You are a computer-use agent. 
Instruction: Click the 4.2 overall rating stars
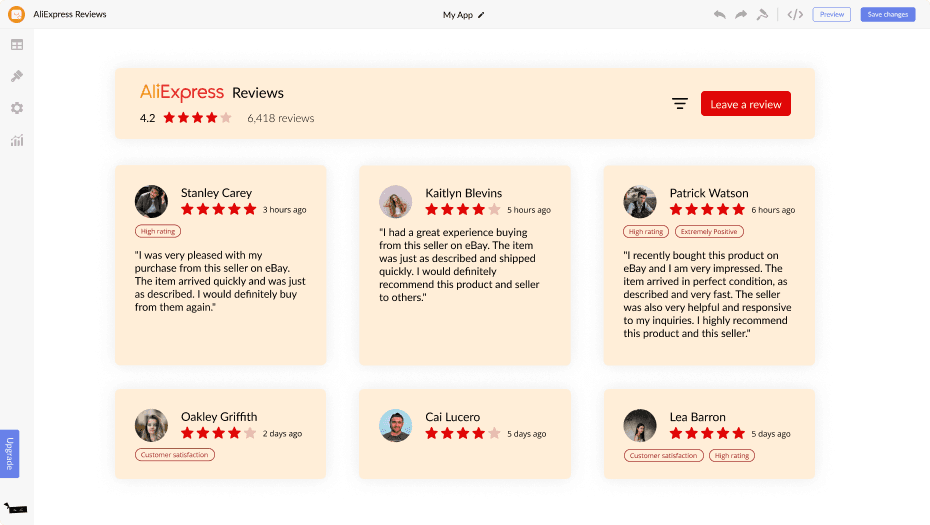pos(198,118)
